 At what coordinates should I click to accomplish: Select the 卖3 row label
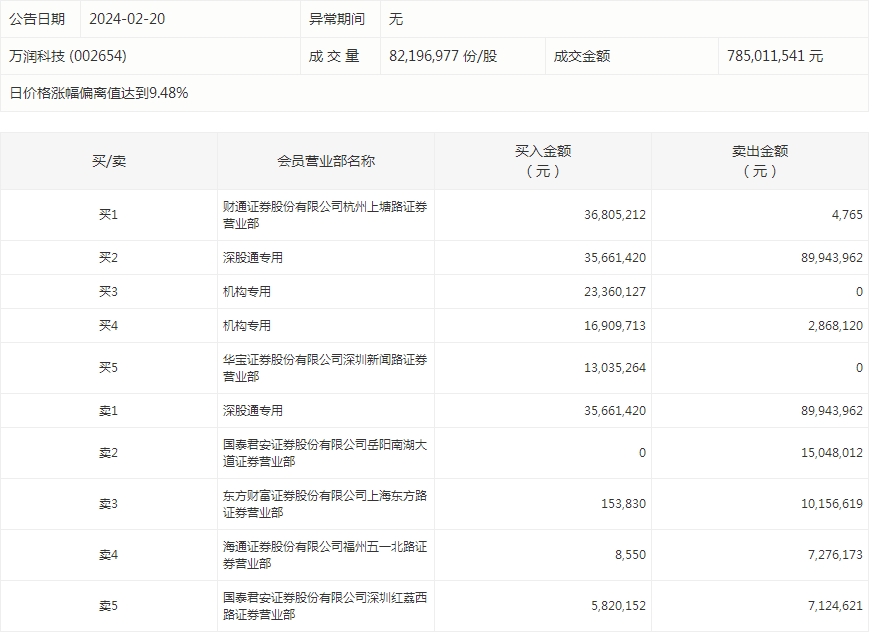click(x=108, y=504)
